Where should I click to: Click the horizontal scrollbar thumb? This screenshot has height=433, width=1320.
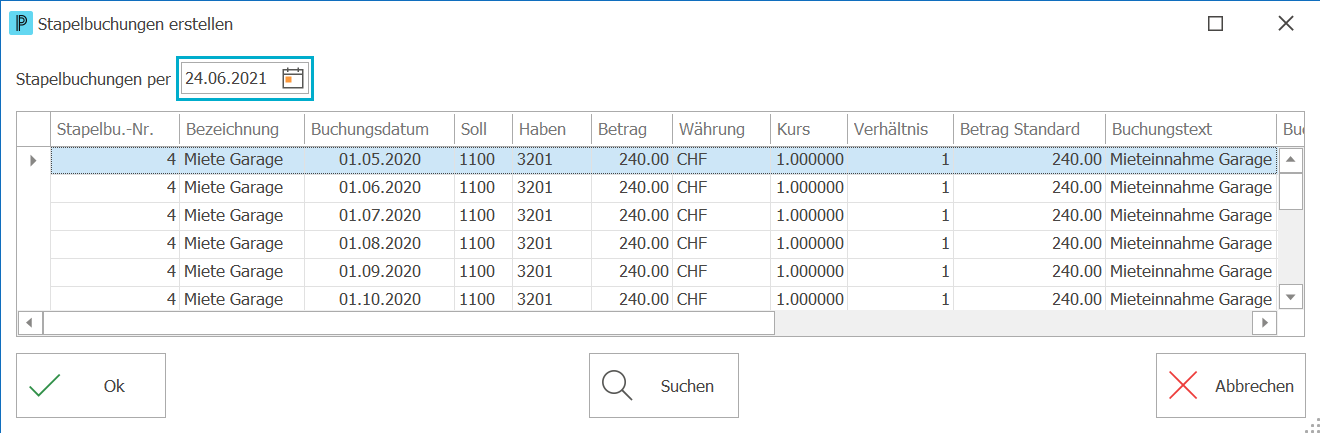point(409,322)
